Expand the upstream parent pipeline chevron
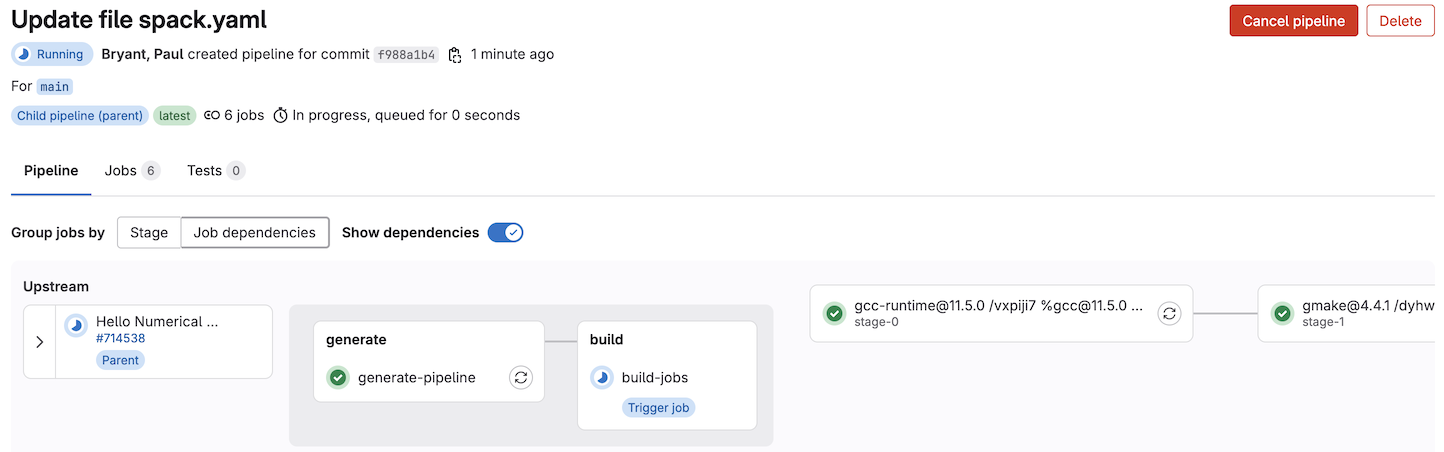1444x452 pixels. click(x=39, y=342)
